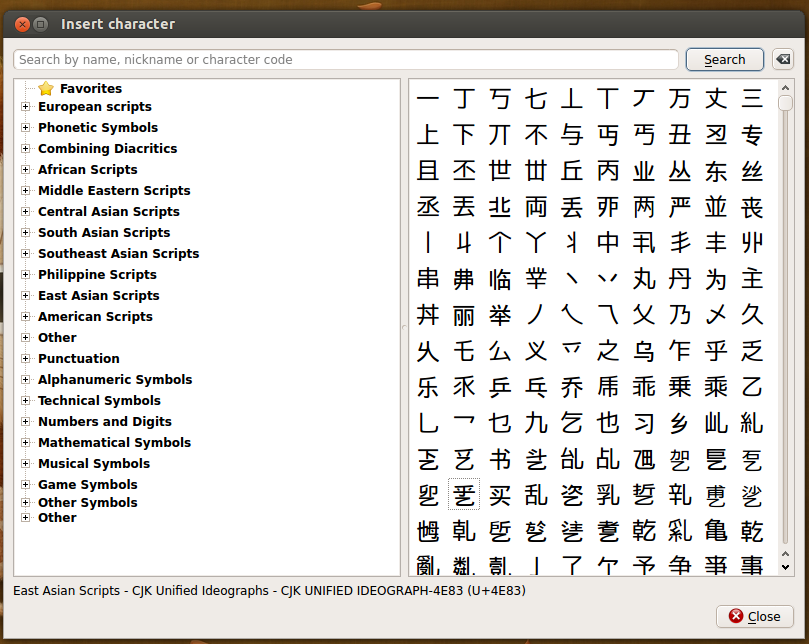The width and height of the screenshot is (809, 644).
Task: Select Technical Symbols in the category list
Action: (99, 401)
